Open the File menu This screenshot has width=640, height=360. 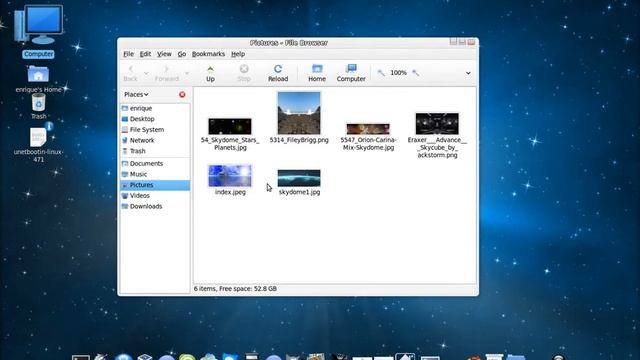[128, 54]
